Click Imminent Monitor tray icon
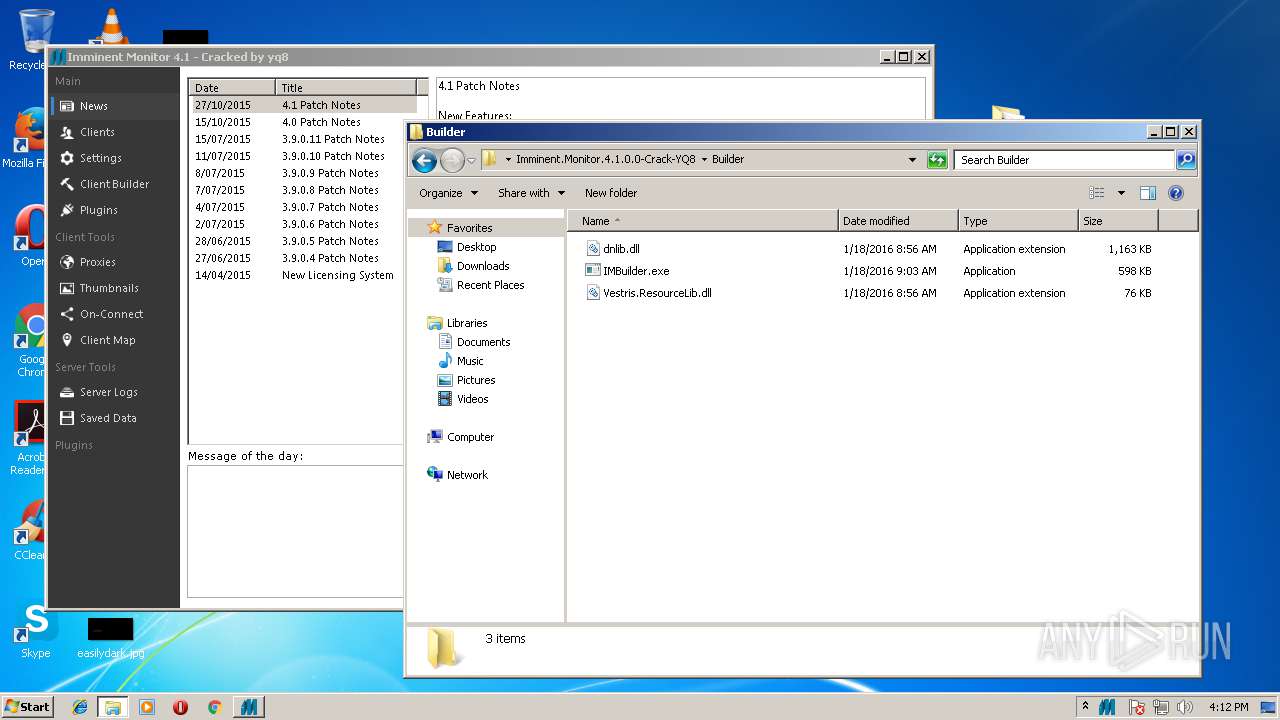Screen dimensions: 1280x720 [1107, 707]
